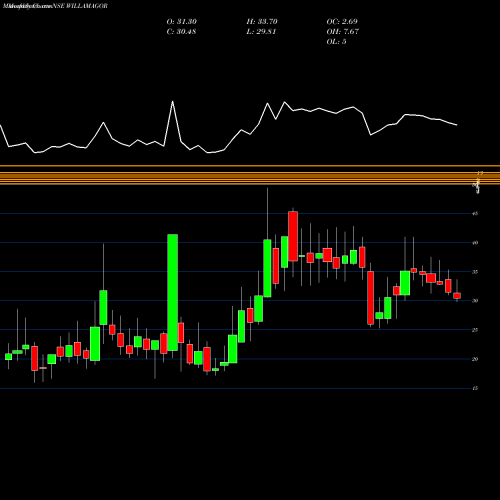Click the 25 price axis label
The height and width of the screenshot is (500, 500).
coord(475,330)
